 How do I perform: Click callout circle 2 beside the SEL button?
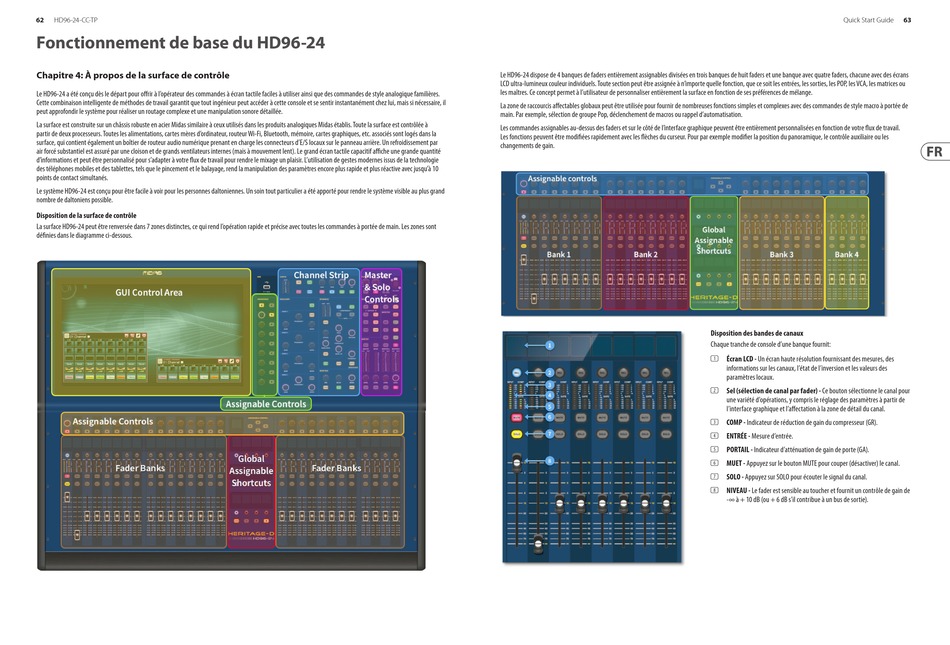point(550,373)
